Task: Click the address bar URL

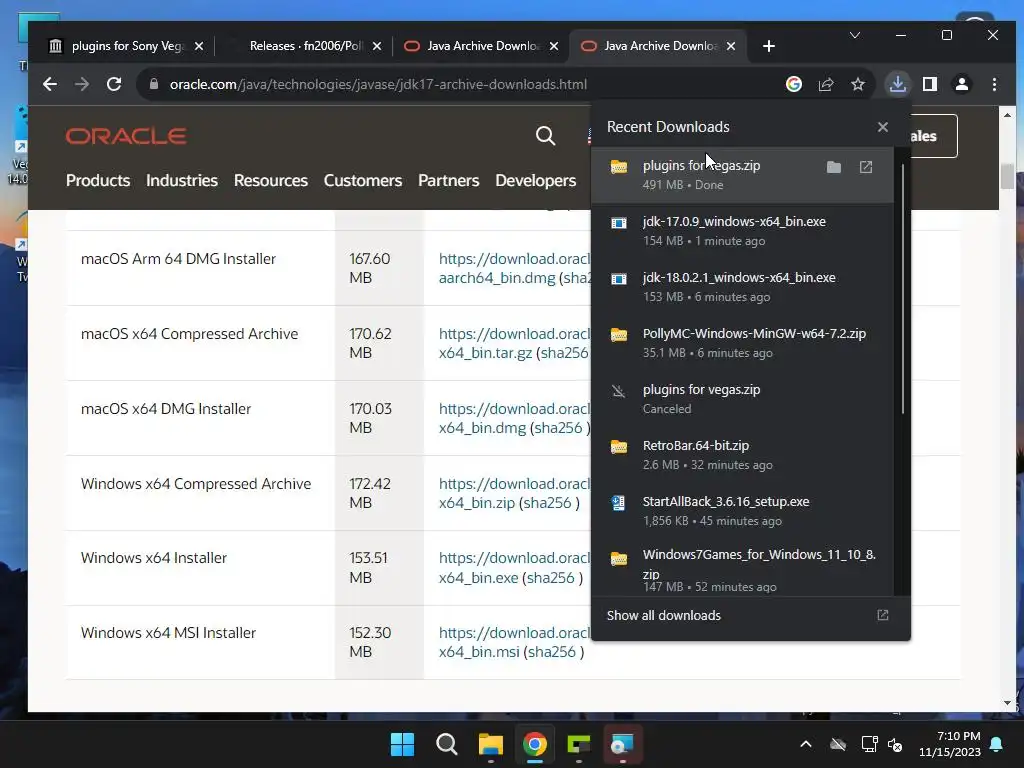Action: 378,84
